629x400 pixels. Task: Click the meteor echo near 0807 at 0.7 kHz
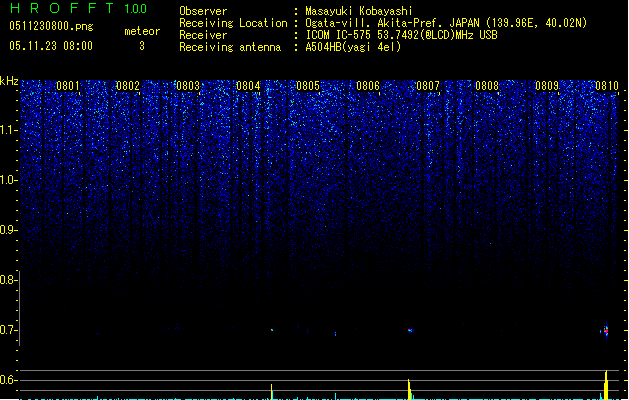coord(410,331)
